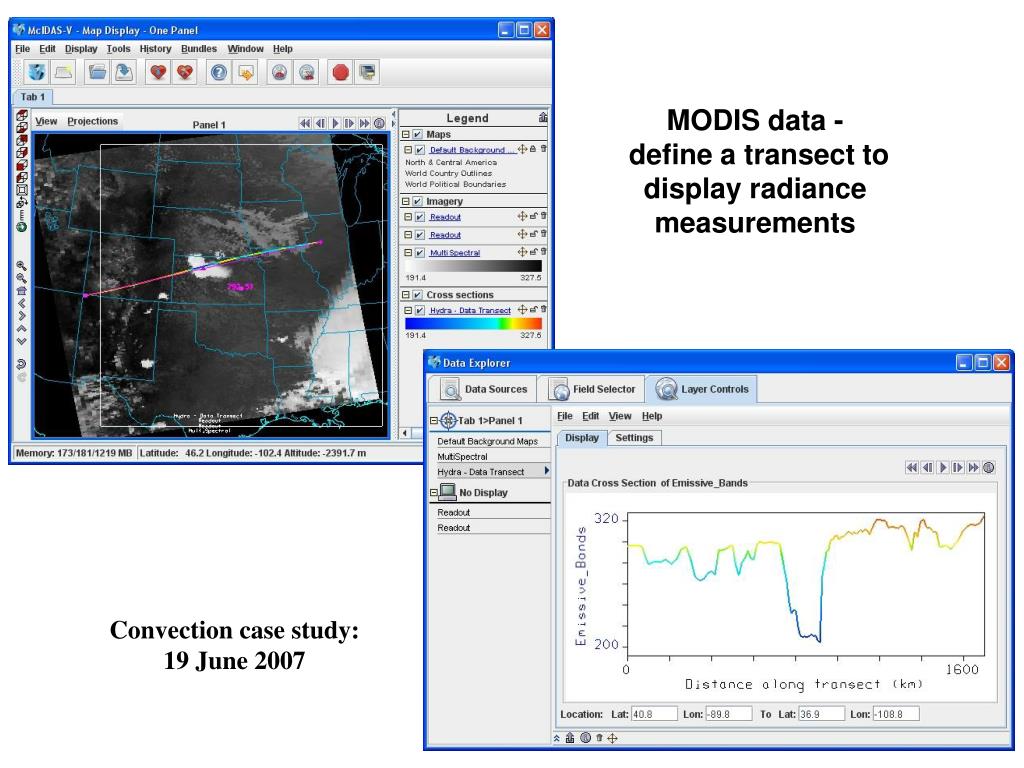Click the home reset-view icon beside map

22,291
